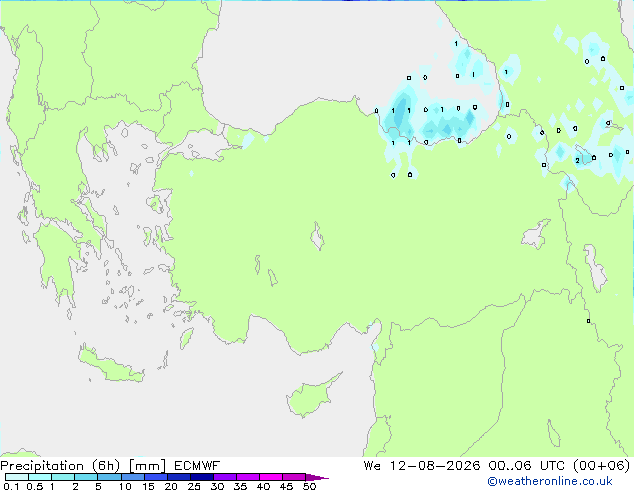Click the island of Crete on the map

coord(111,366)
